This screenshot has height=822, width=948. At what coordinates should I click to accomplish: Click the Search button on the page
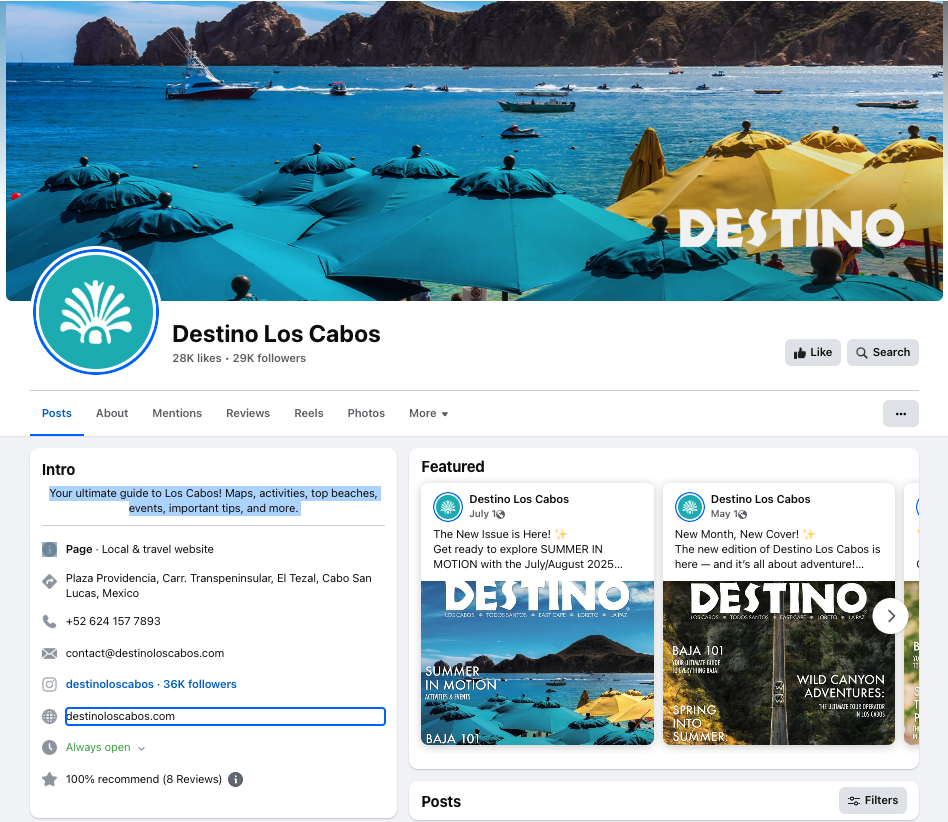883,352
